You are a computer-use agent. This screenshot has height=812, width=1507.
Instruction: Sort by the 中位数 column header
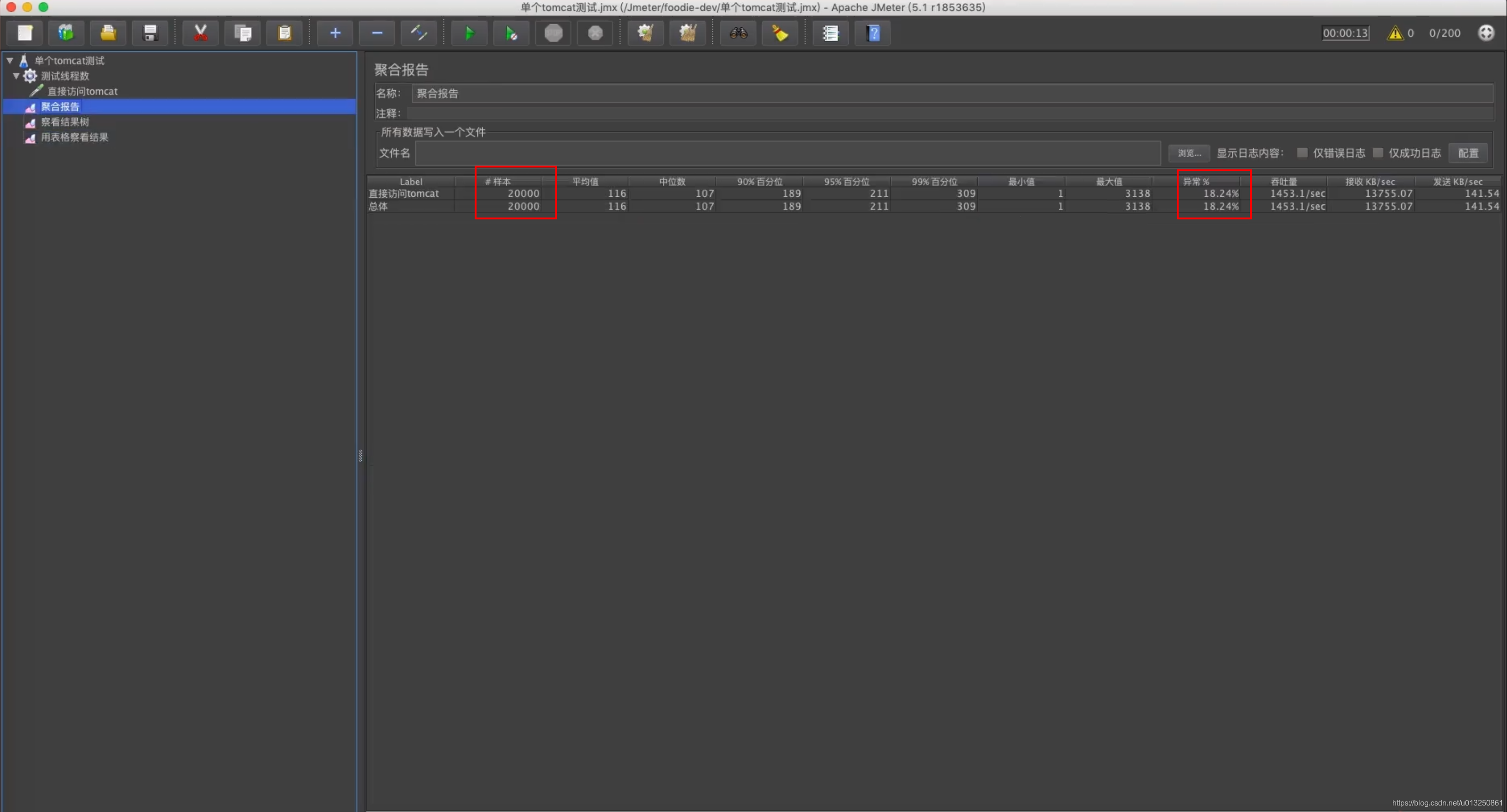672,181
